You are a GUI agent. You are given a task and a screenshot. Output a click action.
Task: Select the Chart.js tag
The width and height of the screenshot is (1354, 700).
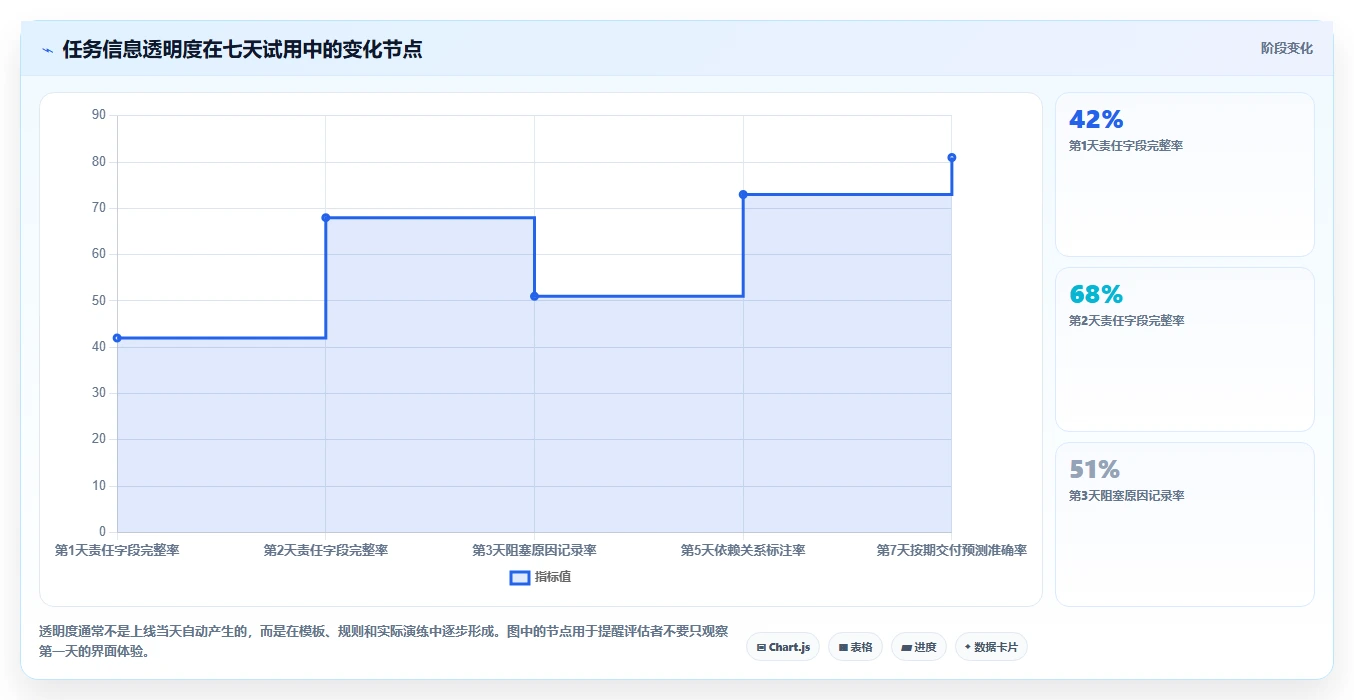click(783, 647)
